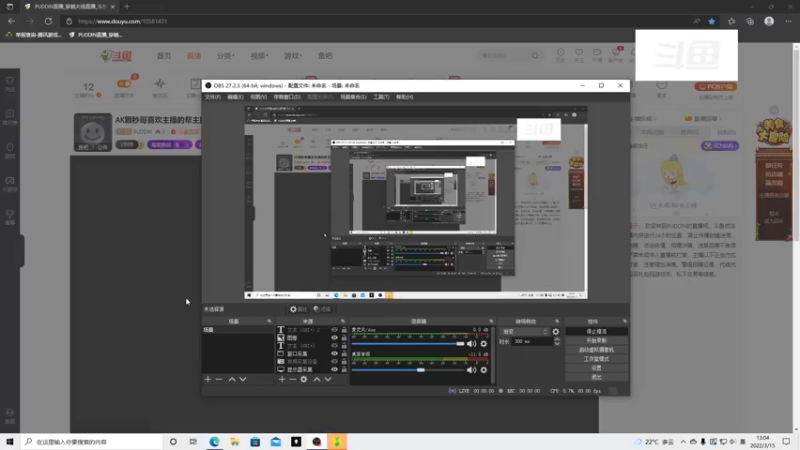Screen dimensions: 800x450
Task: Toggle visibility of 视频采集设备 source
Action: 334,362
